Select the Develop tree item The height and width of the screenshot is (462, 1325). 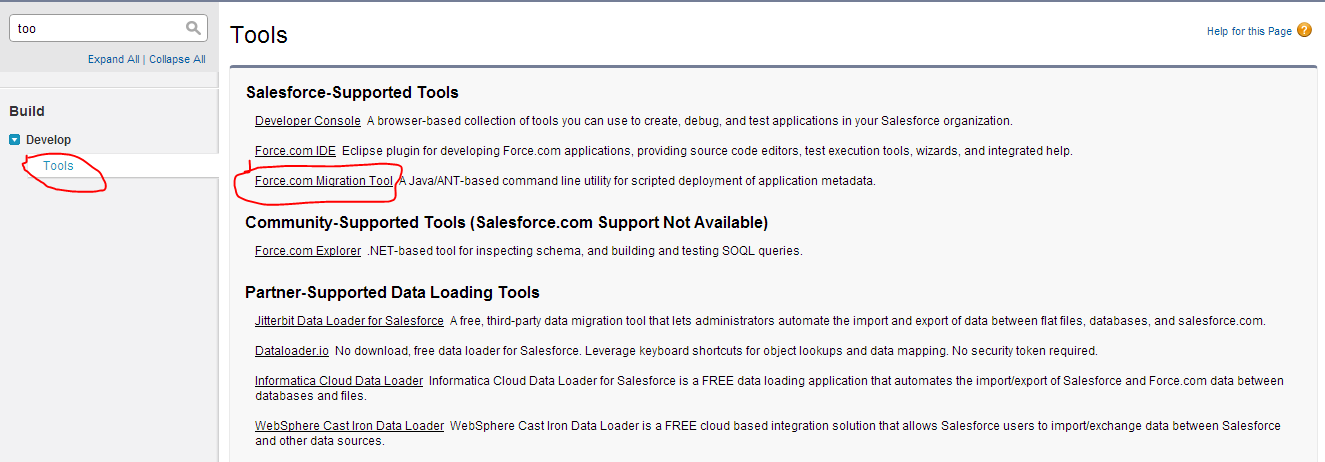[x=48, y=140]
